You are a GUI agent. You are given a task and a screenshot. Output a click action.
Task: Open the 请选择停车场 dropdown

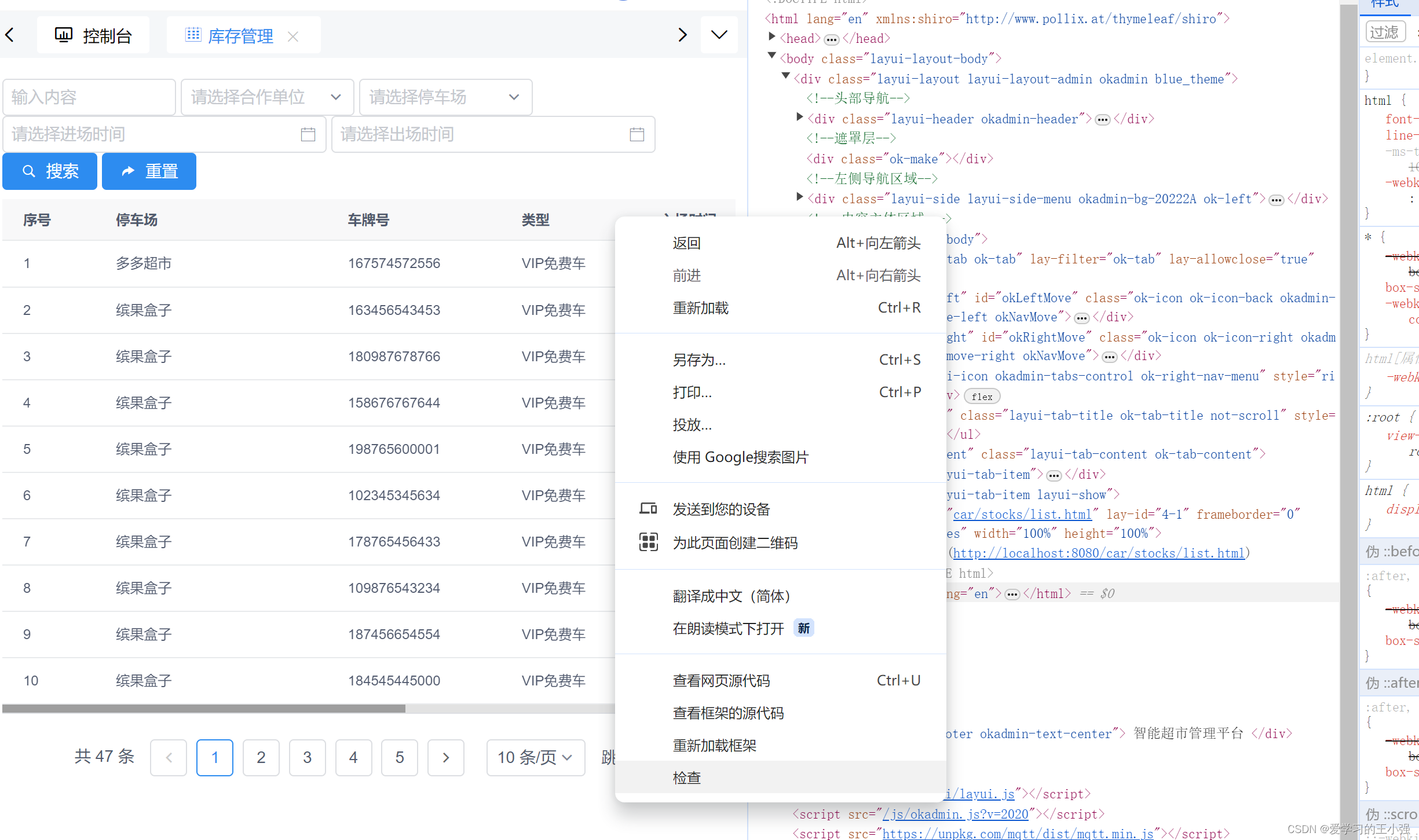[445, 97]
